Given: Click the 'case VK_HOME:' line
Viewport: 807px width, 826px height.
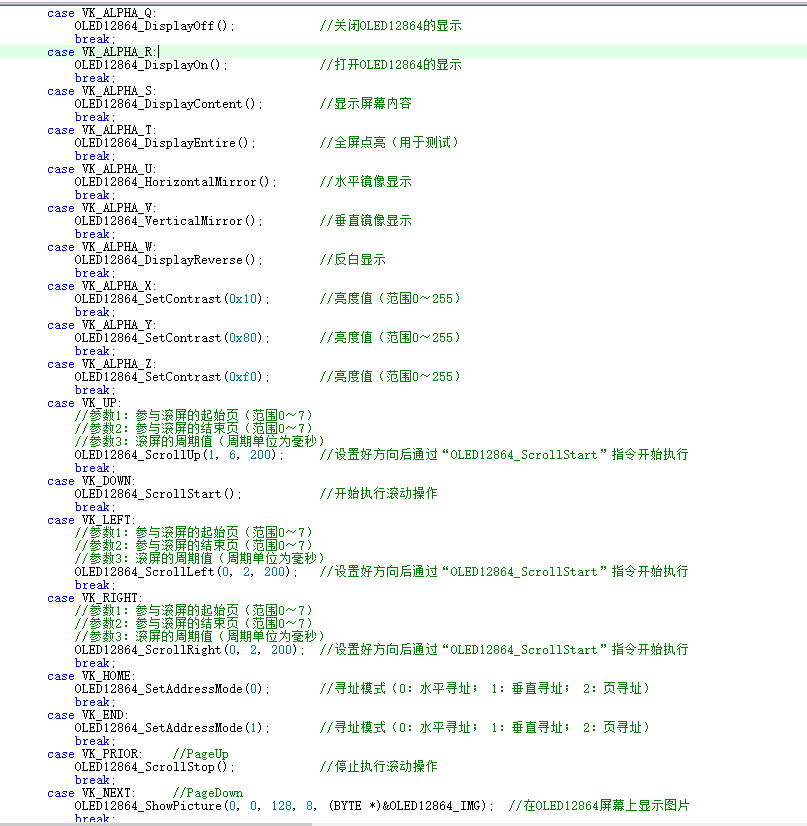Looking at the screenshot, I should click(x=91, y=676).
